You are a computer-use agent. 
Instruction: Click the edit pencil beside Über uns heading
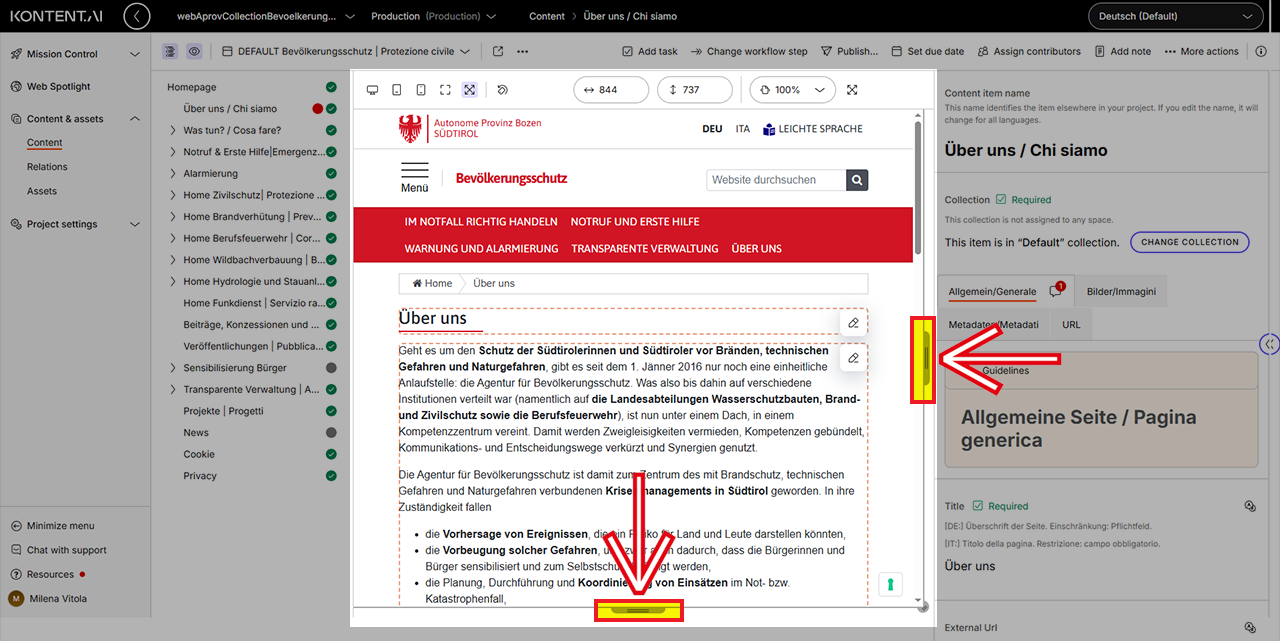click(x=853, y=323)
